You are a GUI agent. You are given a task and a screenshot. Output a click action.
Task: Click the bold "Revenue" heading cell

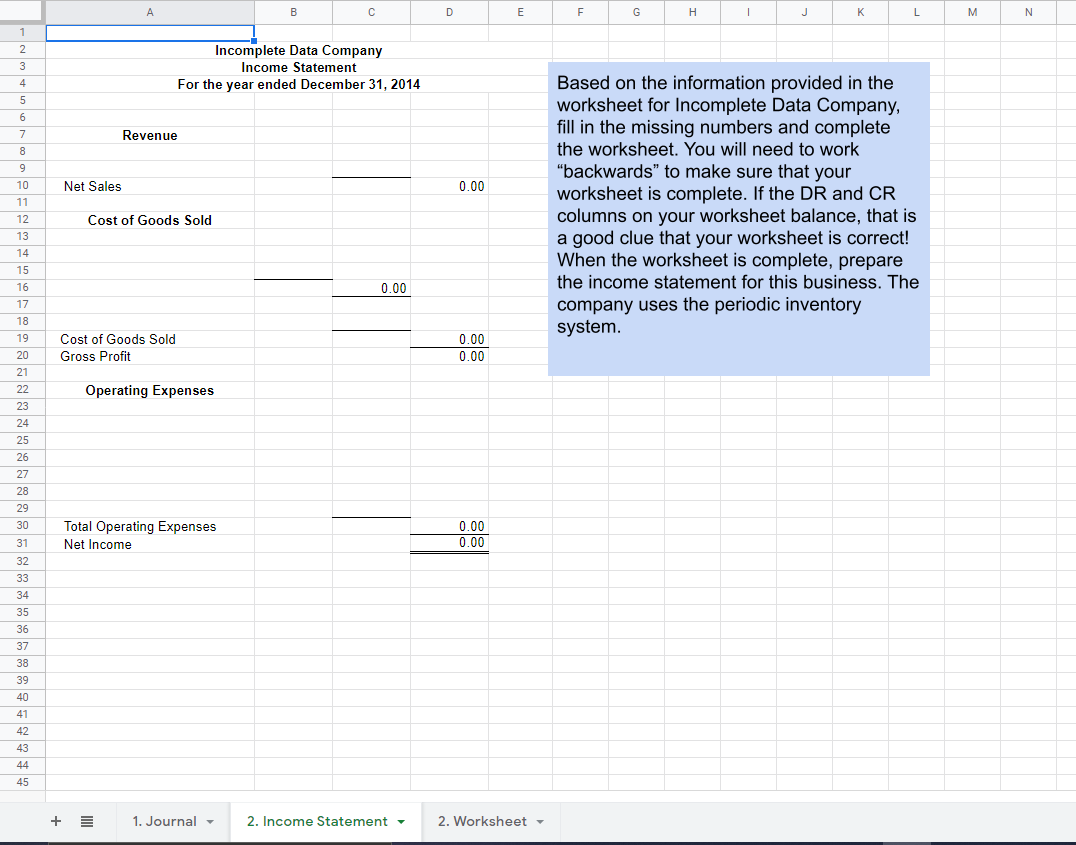pos(150,135)
